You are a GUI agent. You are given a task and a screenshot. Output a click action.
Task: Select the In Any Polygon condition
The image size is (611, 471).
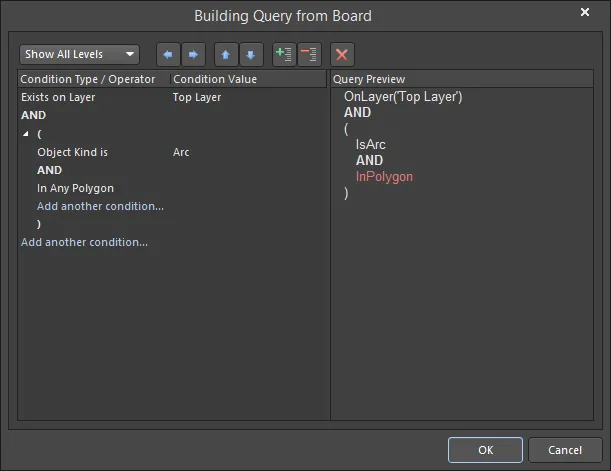pos(75,188)
